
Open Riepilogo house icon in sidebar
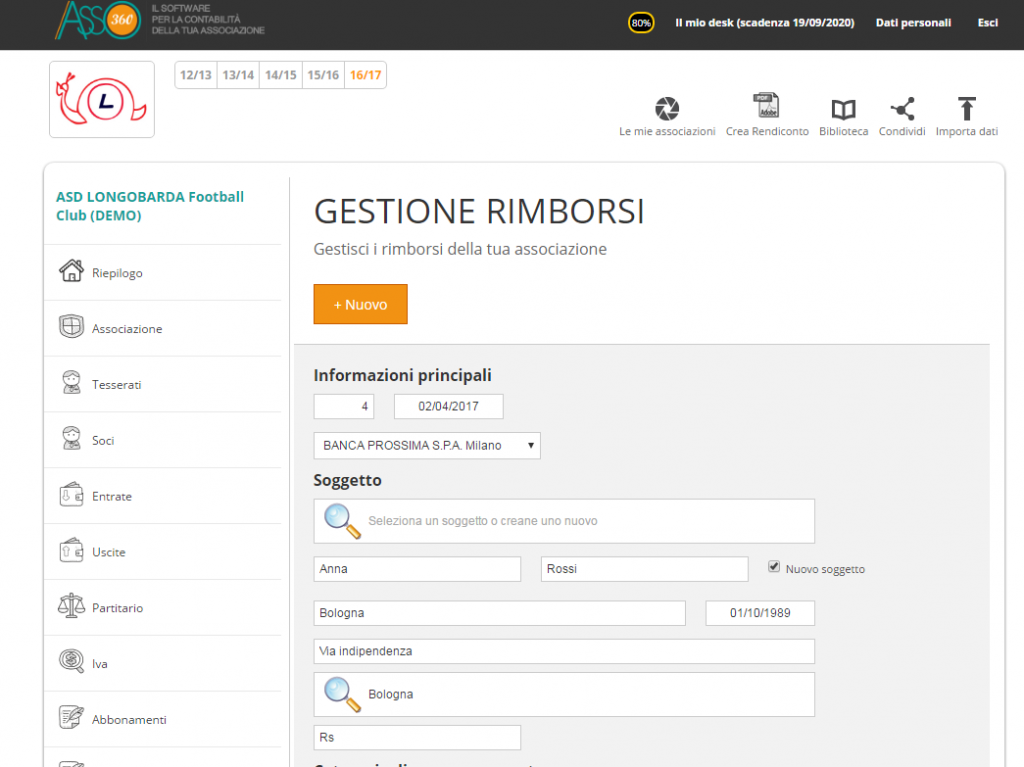[x=71, y=270]
